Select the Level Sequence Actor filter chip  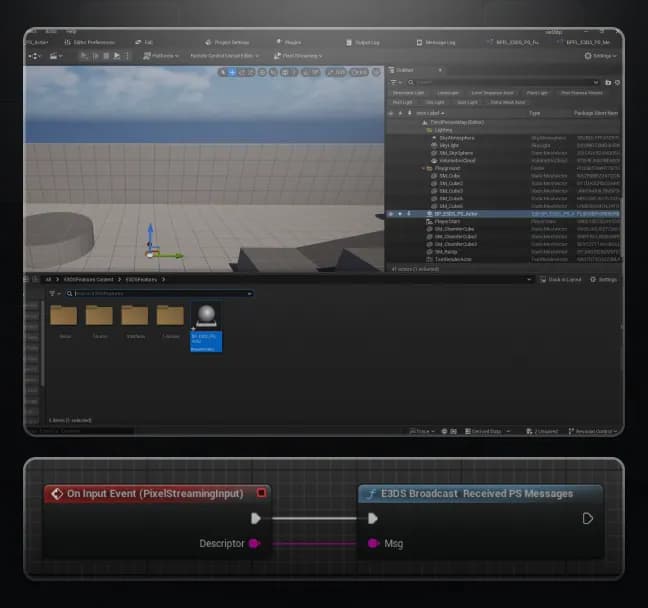pyautogui.click(x=493, y=93)
